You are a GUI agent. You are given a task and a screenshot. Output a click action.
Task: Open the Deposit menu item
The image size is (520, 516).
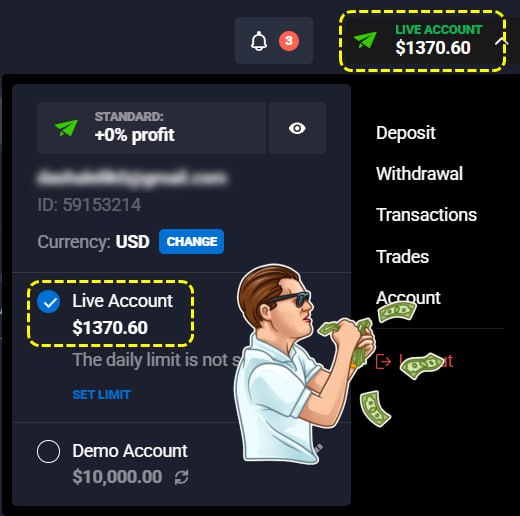coord(406,133)
